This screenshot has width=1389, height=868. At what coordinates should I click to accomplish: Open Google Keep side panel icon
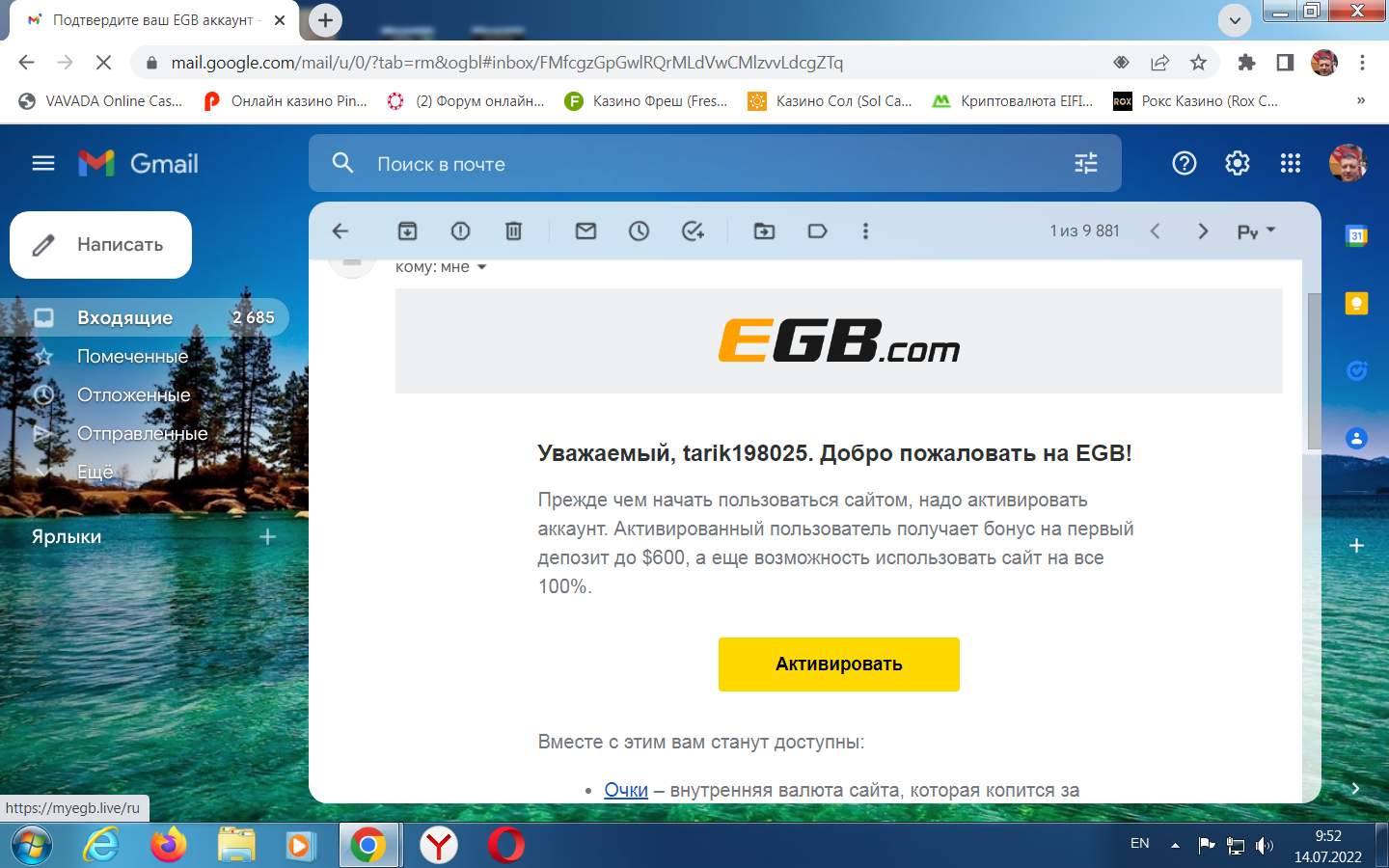(x=1356, y=304)
